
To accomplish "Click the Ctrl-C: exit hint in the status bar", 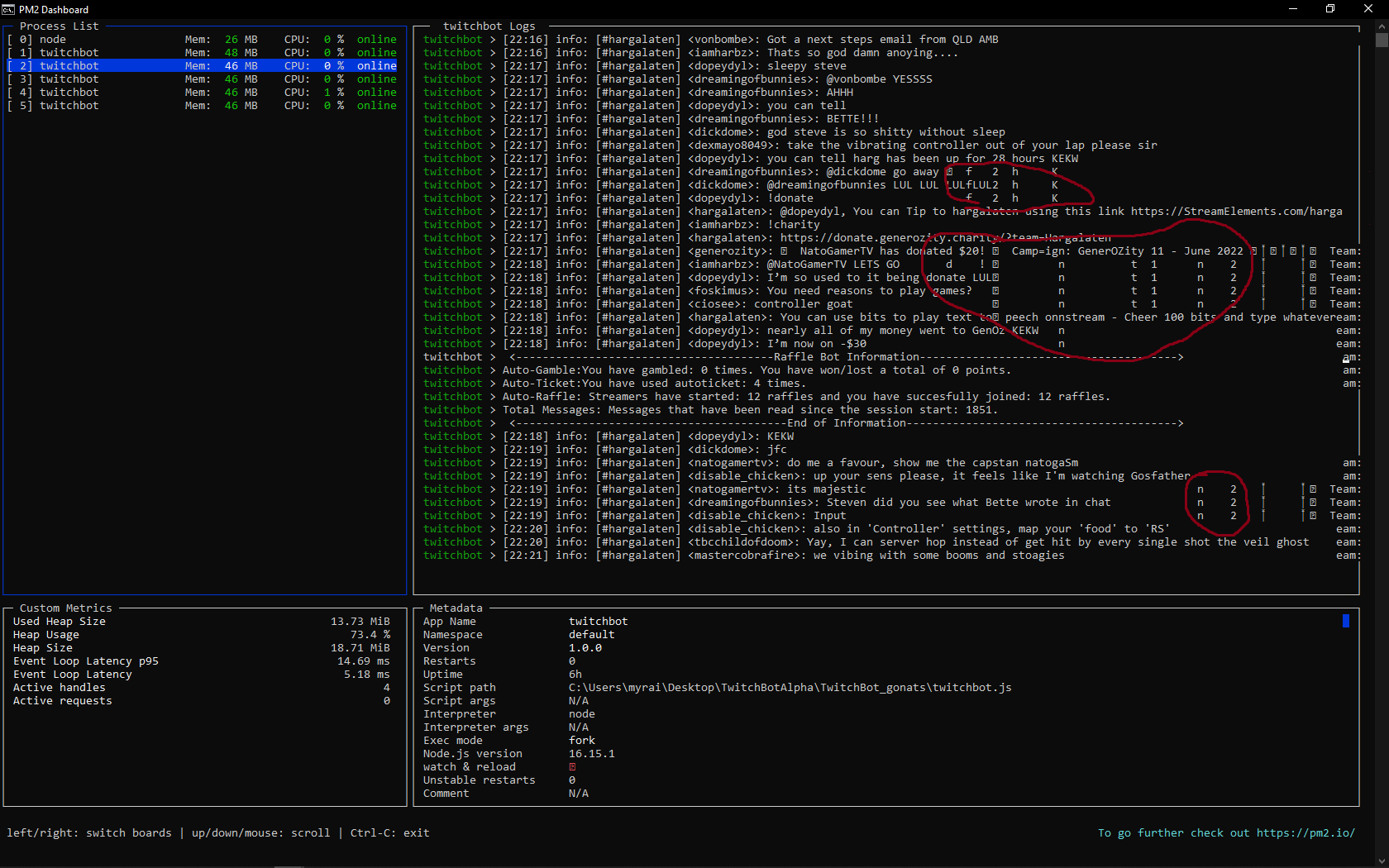I will [389, 832].
